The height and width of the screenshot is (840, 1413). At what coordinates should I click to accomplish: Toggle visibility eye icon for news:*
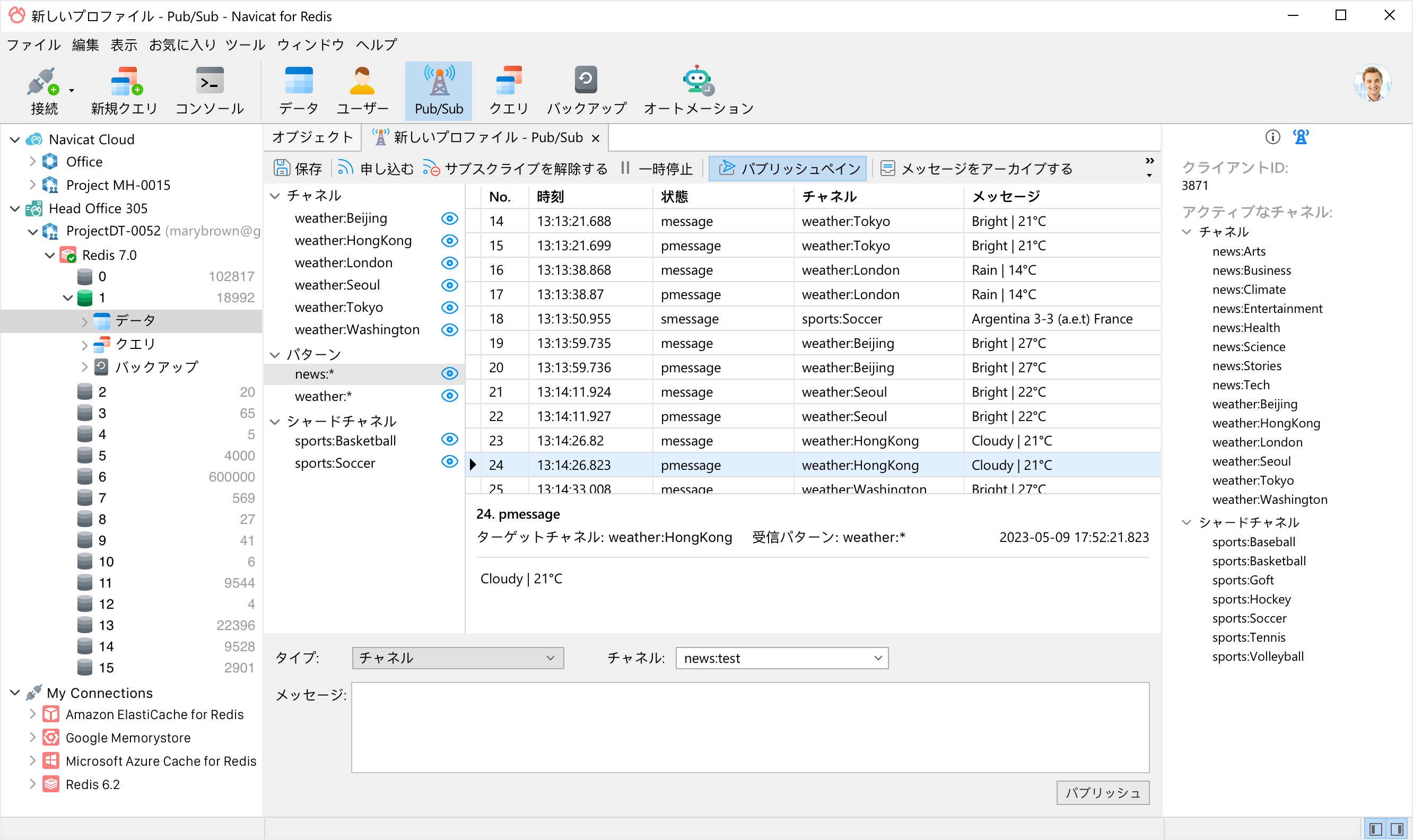click(x=449, y=373)
